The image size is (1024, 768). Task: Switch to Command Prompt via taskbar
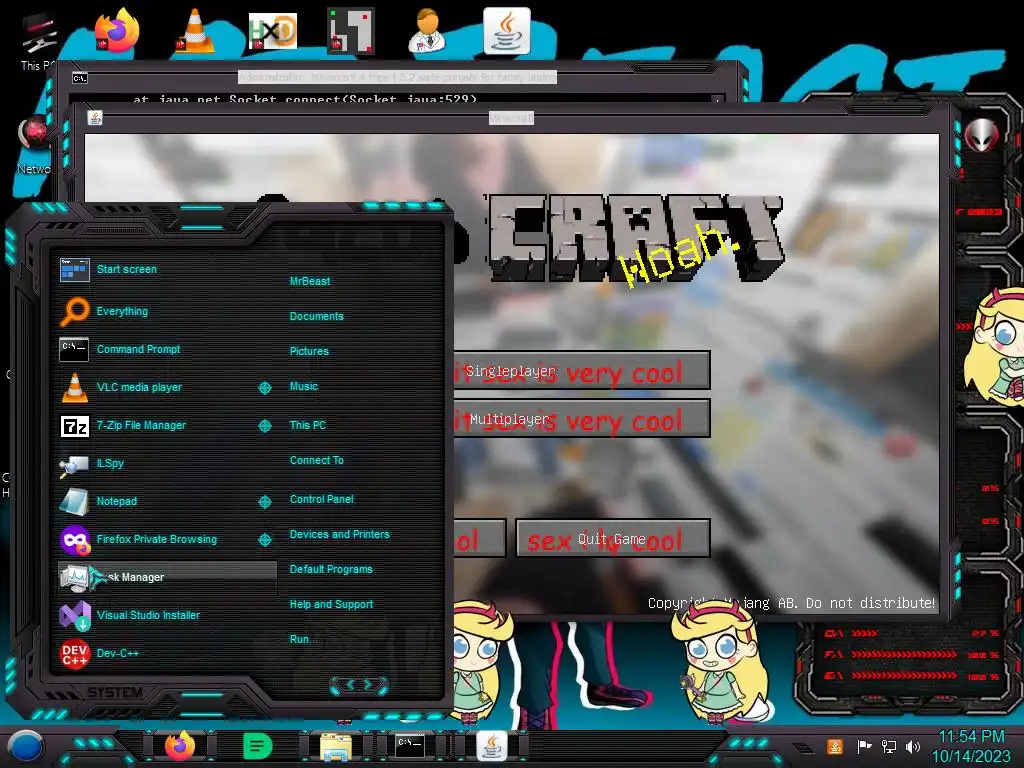pos(410,745)
